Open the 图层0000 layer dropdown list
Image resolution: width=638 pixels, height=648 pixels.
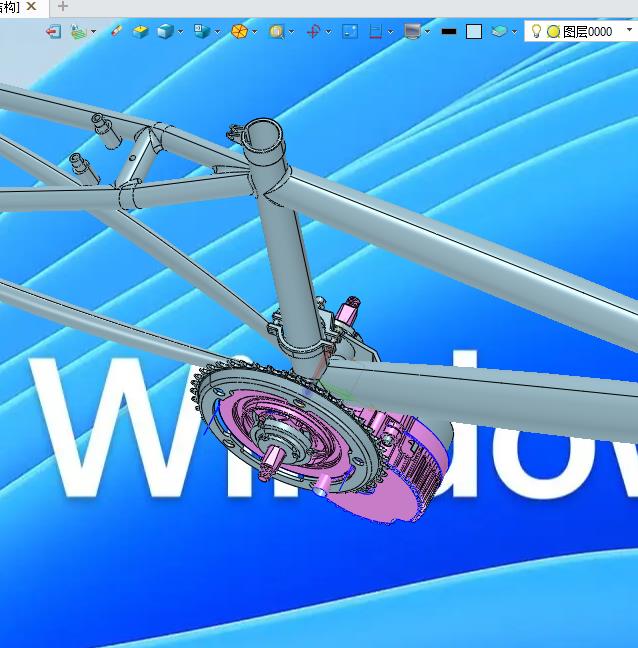coord(629,30)
